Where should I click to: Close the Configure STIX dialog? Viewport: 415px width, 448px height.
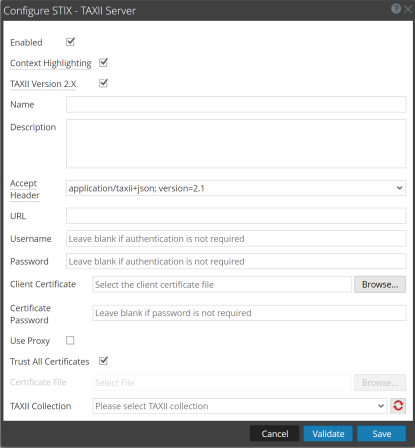(408, 9)
